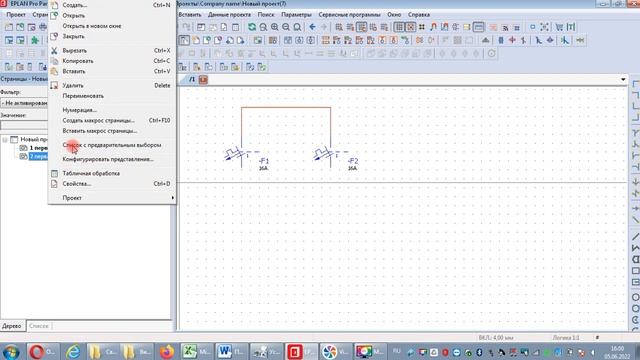Choose Открыть в новом окне
Image resolution: width=640 pixels, height=360 pixels.
coord(92,26)
